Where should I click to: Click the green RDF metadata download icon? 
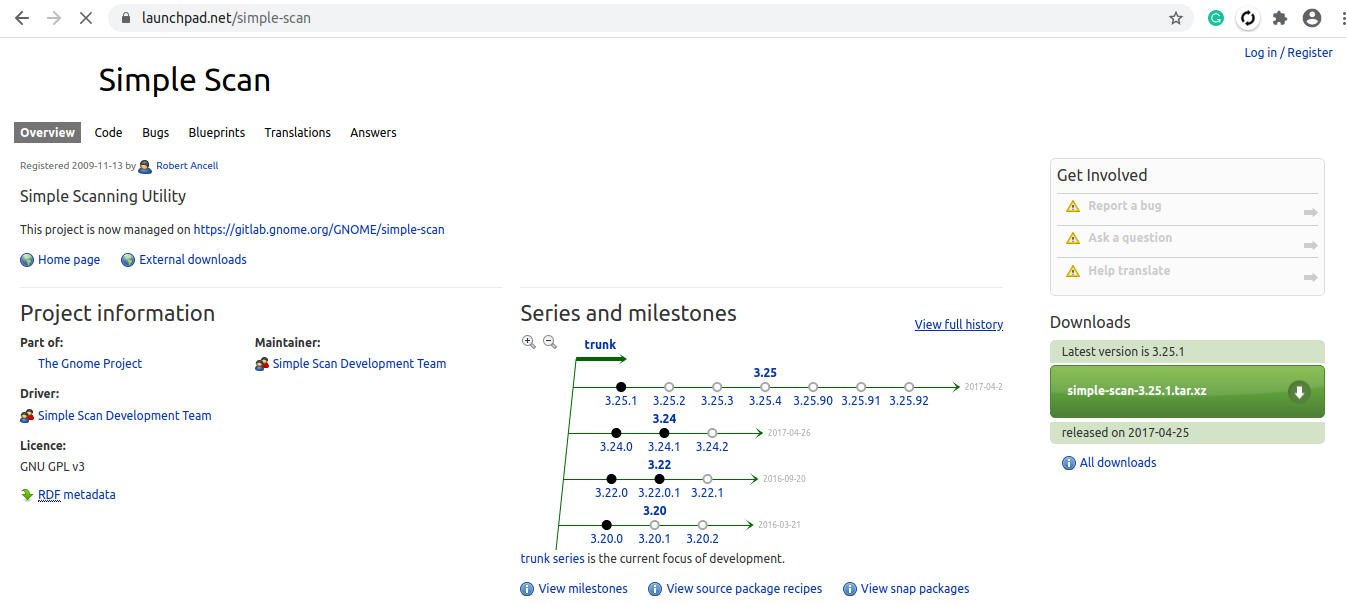point(27,494)
